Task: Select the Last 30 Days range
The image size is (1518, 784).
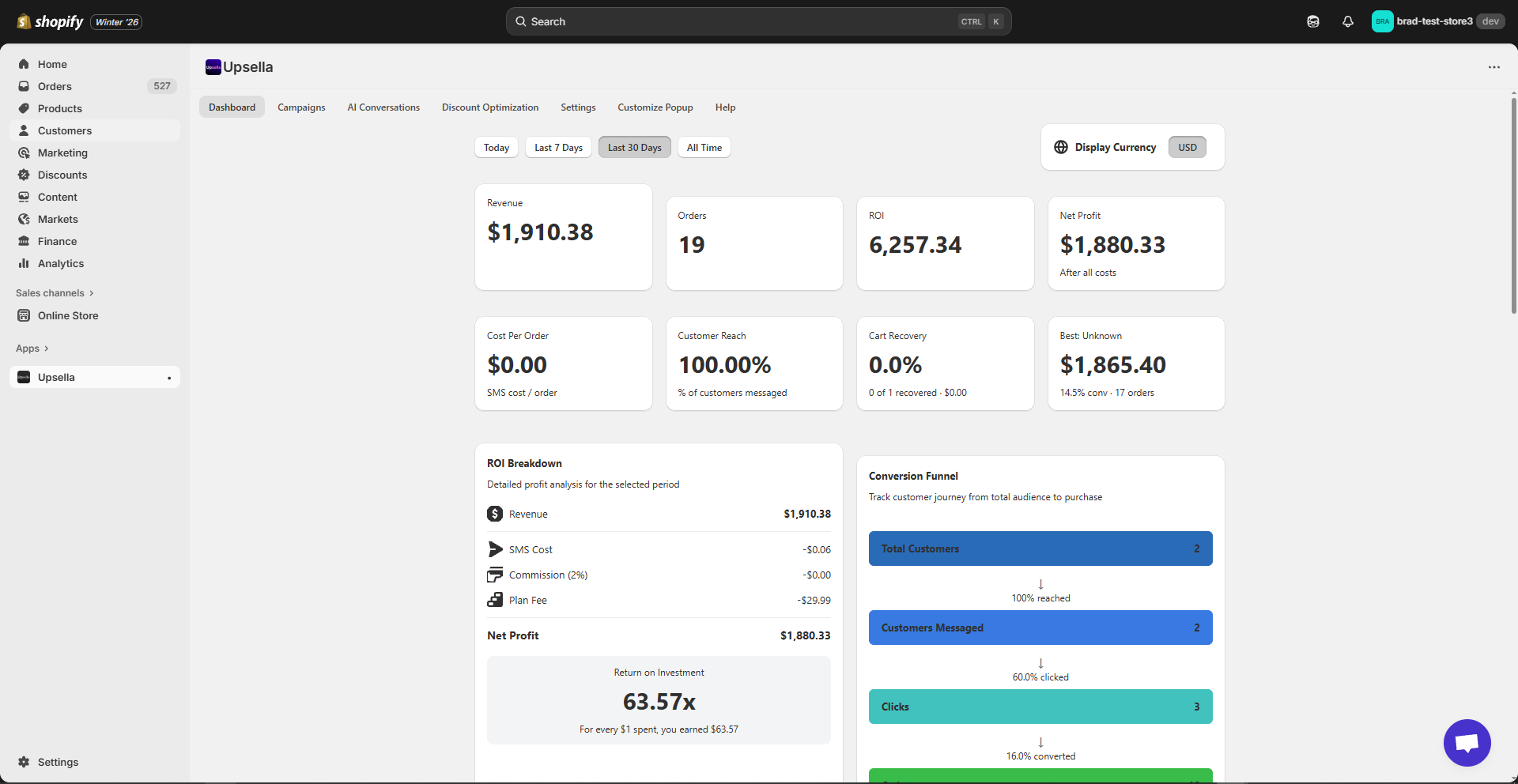Action: (x=635, y=148)
